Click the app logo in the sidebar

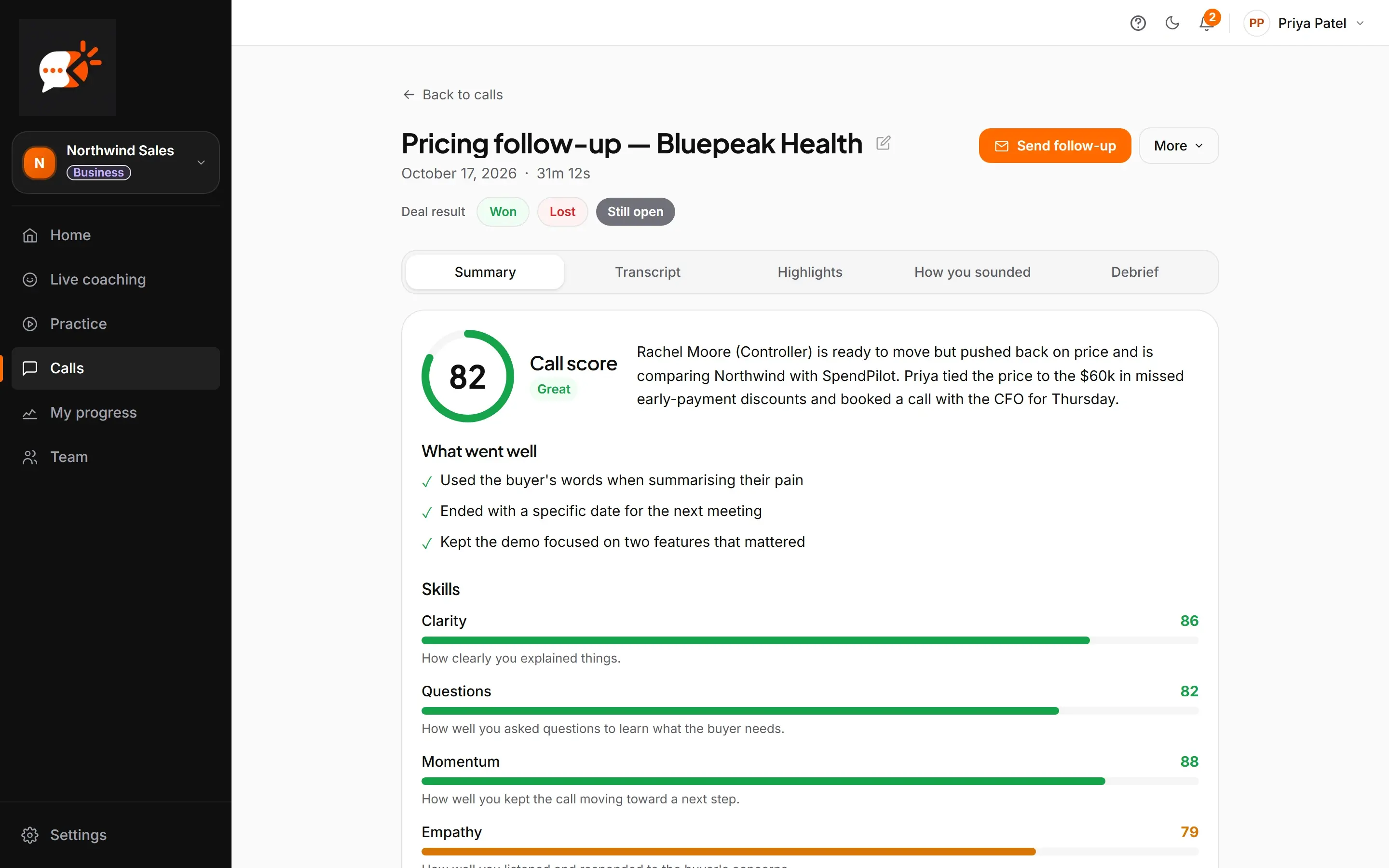click(x=68, y=67)
